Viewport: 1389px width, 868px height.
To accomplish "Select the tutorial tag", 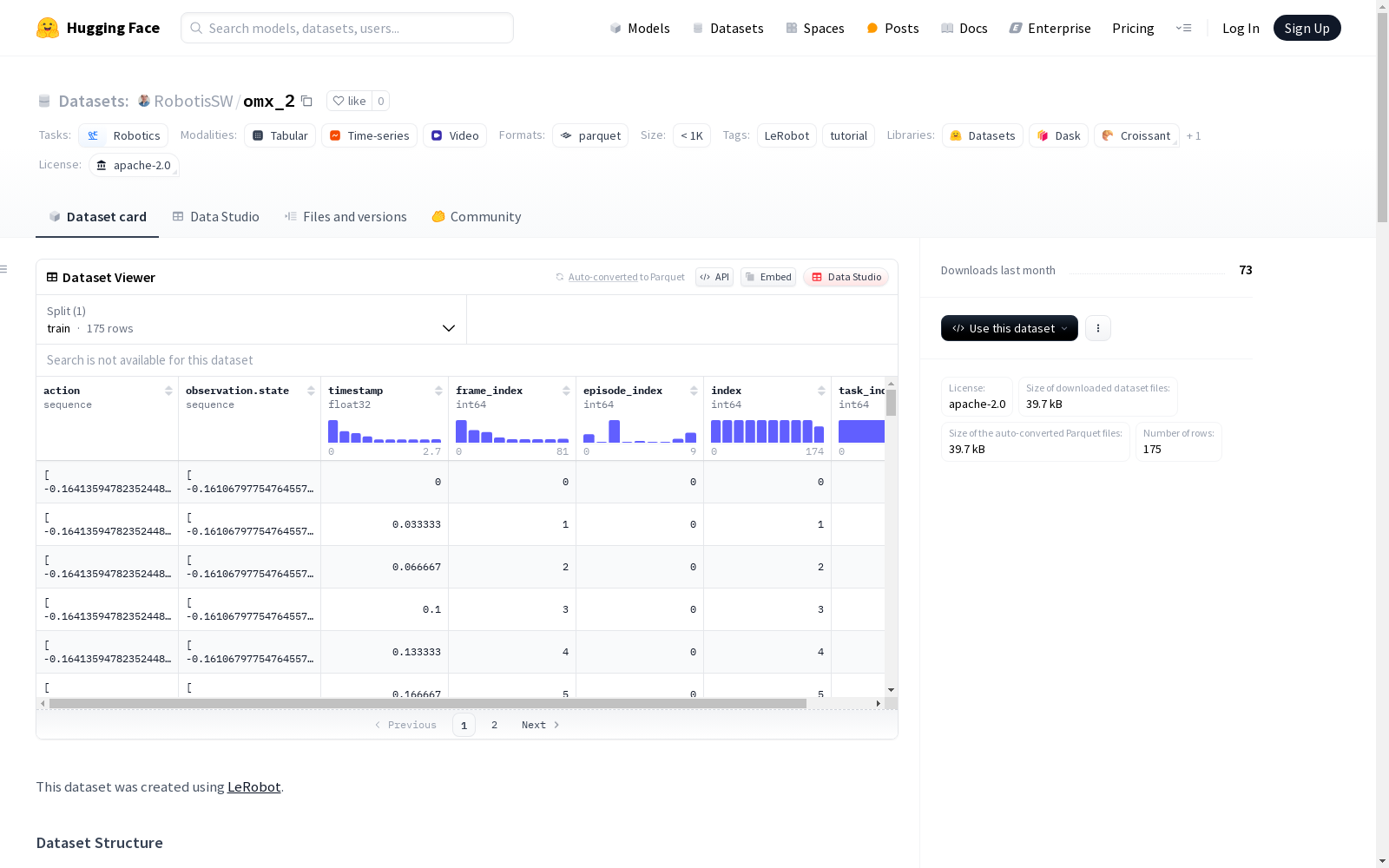I will tap(848, 135).
